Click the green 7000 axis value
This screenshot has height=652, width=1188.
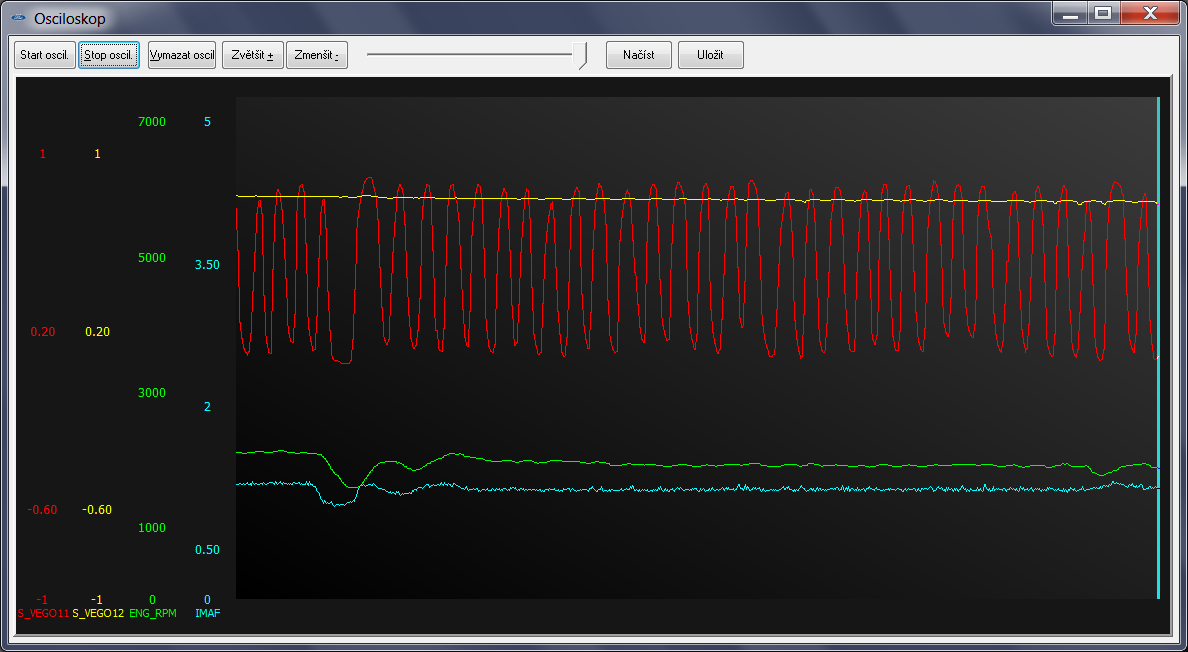[x=151, y=122]
